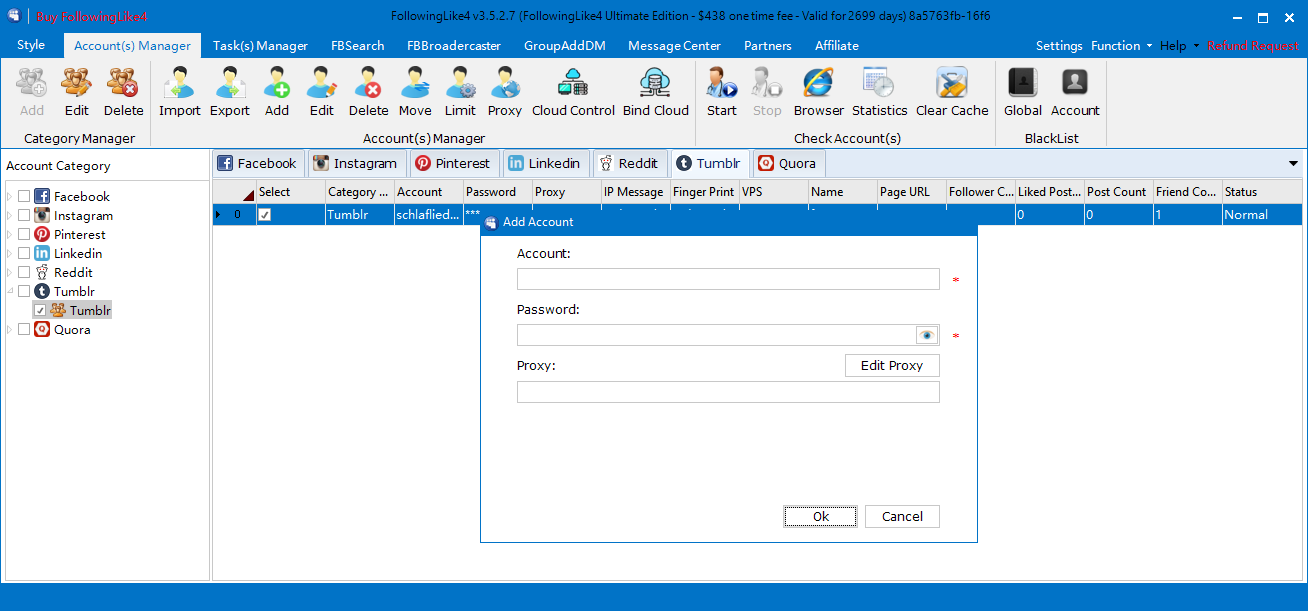The height and width of the screenshot is (611, 1308).
Task: Expand the Quora tree node
Action: (10, 330)
